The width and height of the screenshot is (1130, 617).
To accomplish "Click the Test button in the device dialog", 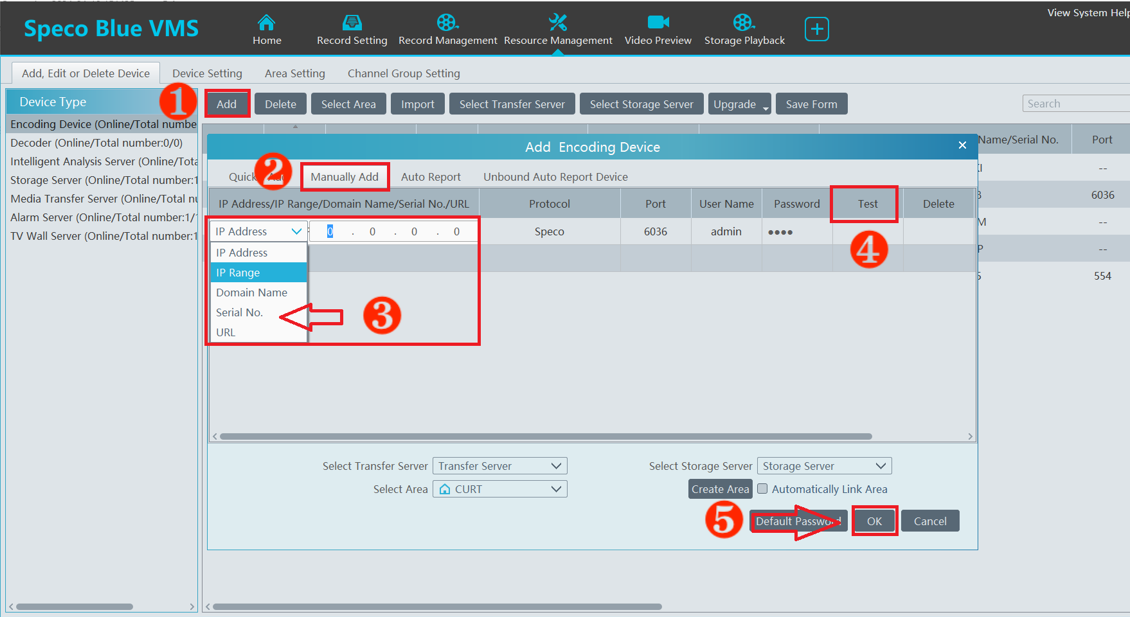I will click(x=864, y=203).
